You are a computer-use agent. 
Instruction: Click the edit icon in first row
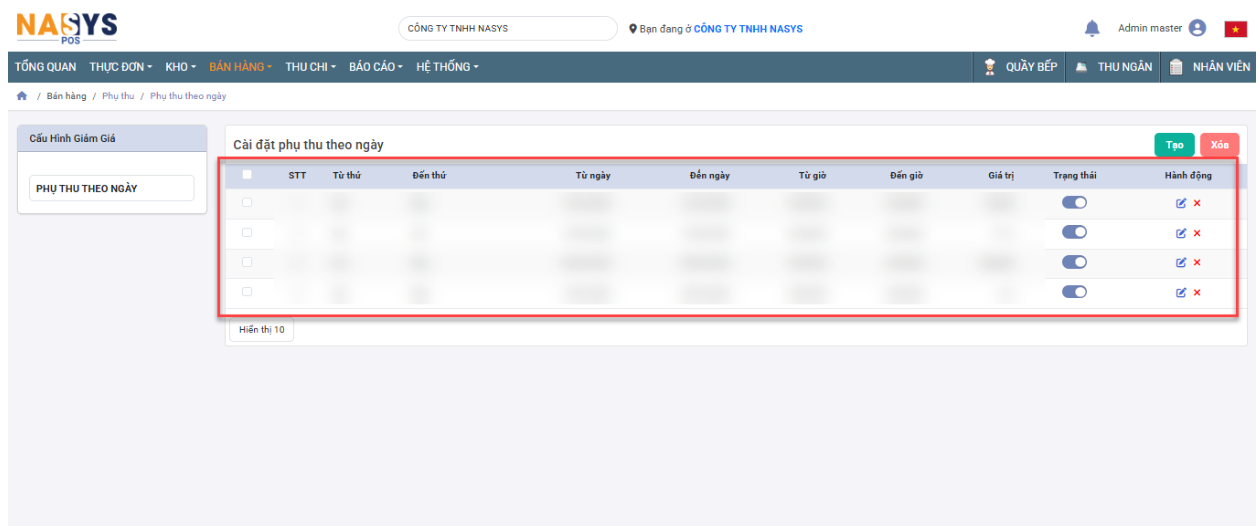tap(1181, 203)
